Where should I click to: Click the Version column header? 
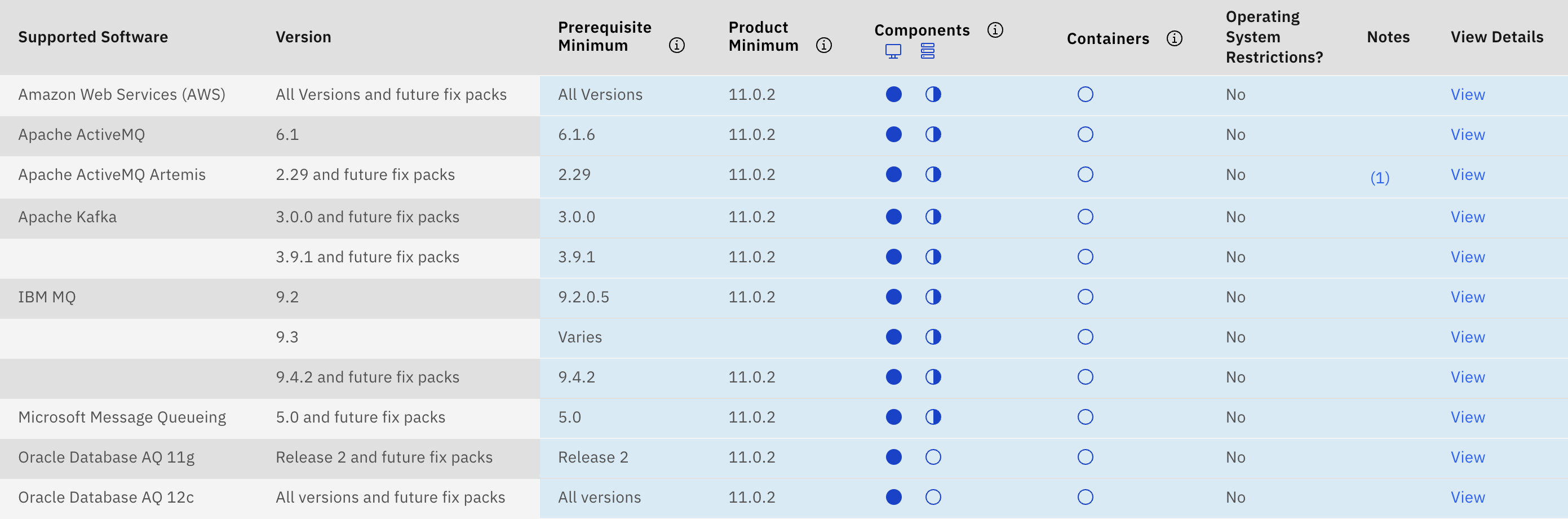click(x=303, y=37)
